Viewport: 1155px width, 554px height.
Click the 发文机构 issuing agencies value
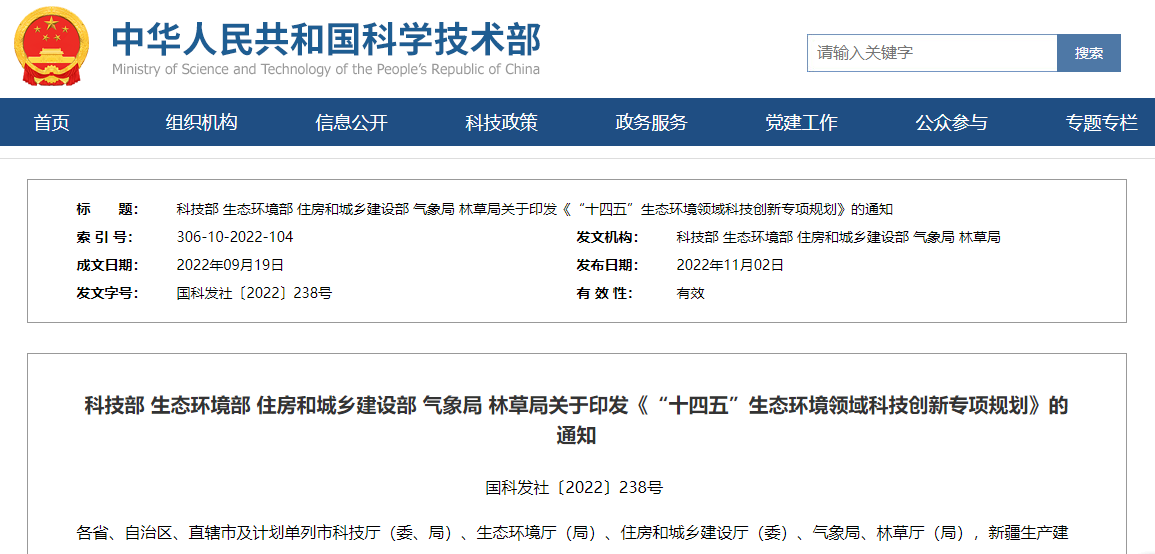point(838,237)
